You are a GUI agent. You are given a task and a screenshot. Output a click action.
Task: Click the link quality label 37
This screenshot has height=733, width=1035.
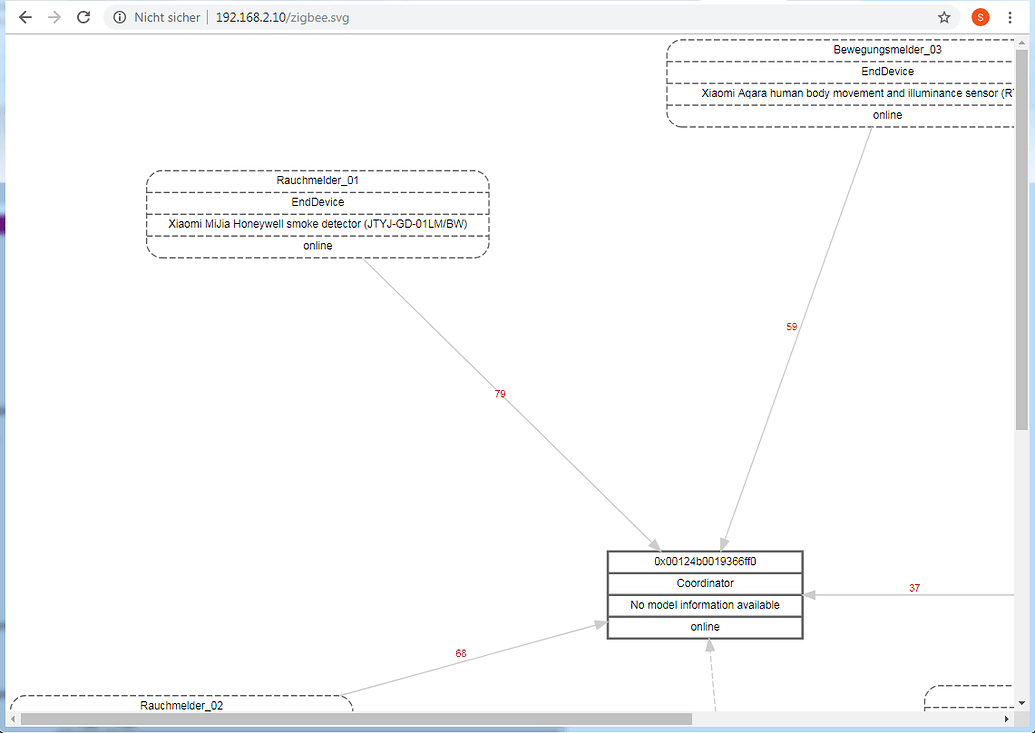(913, 588)
